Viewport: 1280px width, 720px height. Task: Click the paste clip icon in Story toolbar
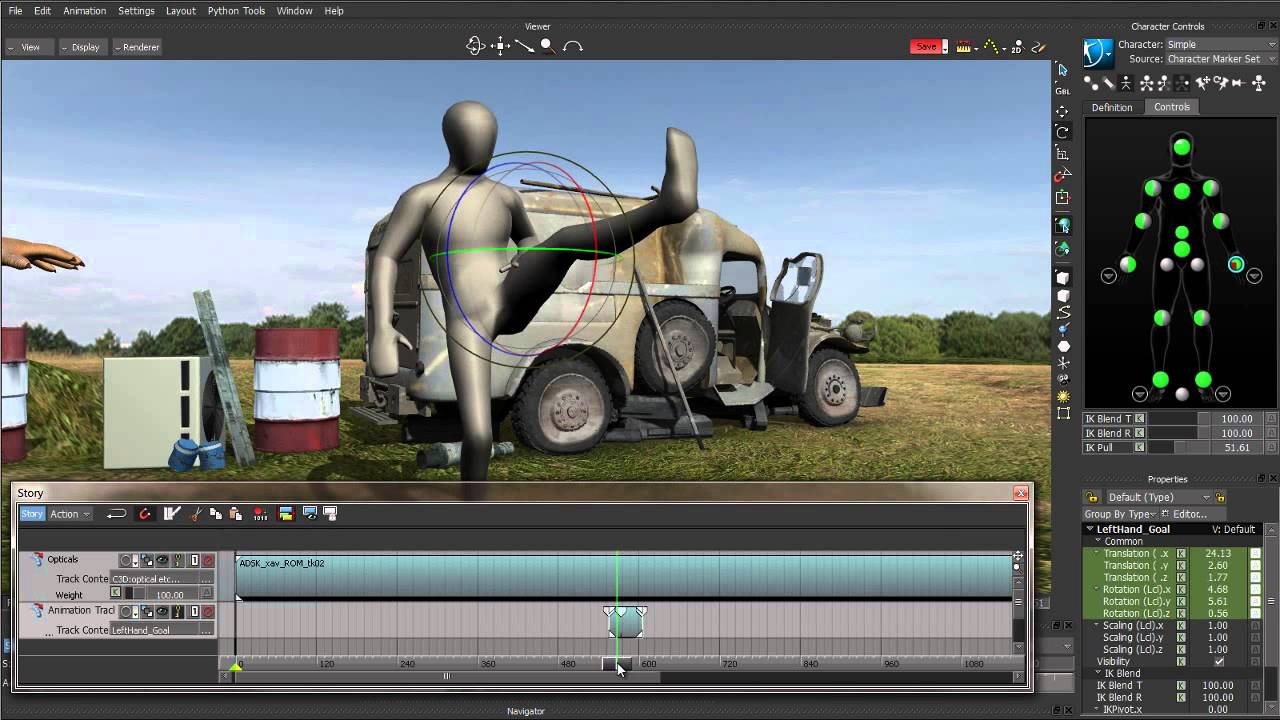tap(234, 512)
